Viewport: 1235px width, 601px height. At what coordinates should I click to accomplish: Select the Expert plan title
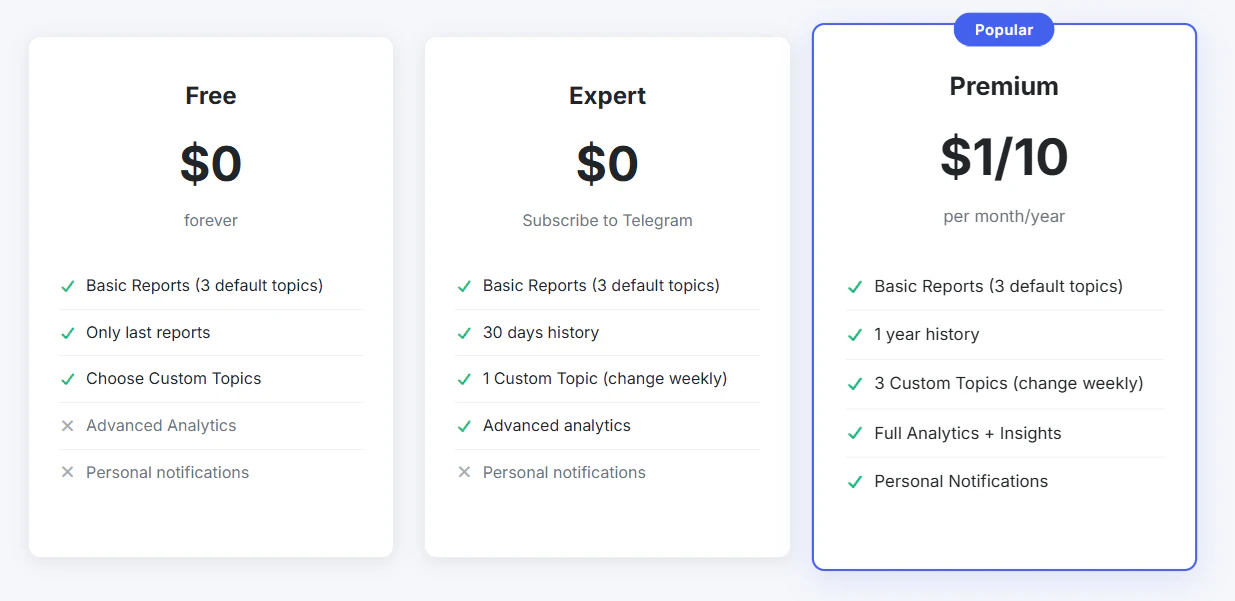(x=607, y=96)
